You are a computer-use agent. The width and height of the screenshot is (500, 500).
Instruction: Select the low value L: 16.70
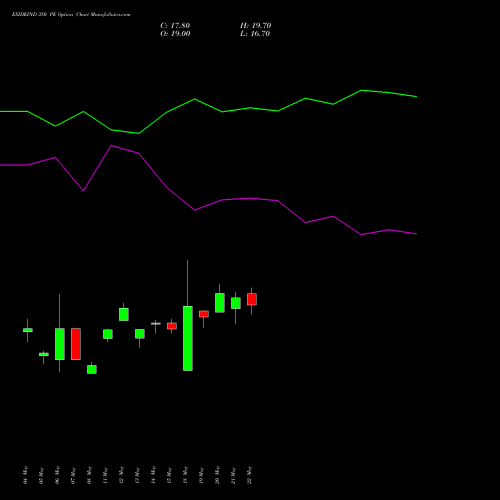point(255,34)
